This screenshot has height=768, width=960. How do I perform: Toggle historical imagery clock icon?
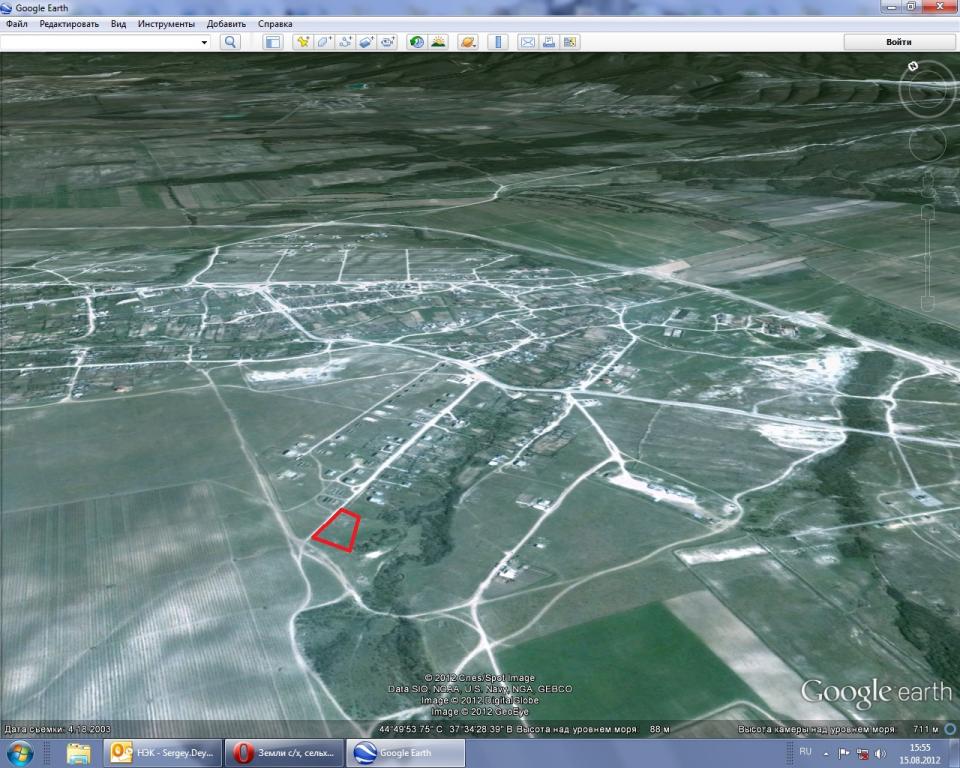[x=417, y=42]
